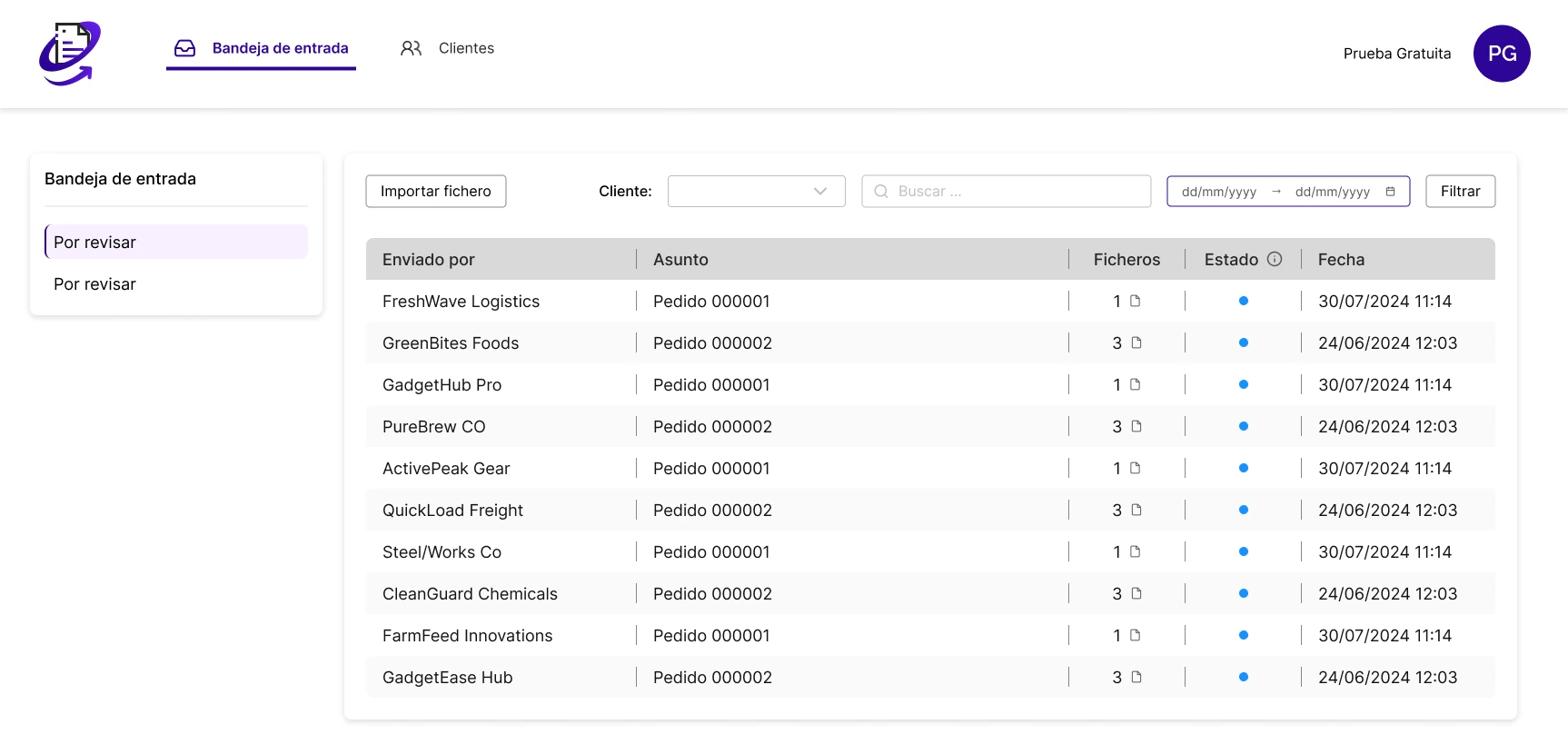Click the blue status dot for FreshWave Logistics
Viewport: 1568px width, 754px height.
click(1244, 301)
